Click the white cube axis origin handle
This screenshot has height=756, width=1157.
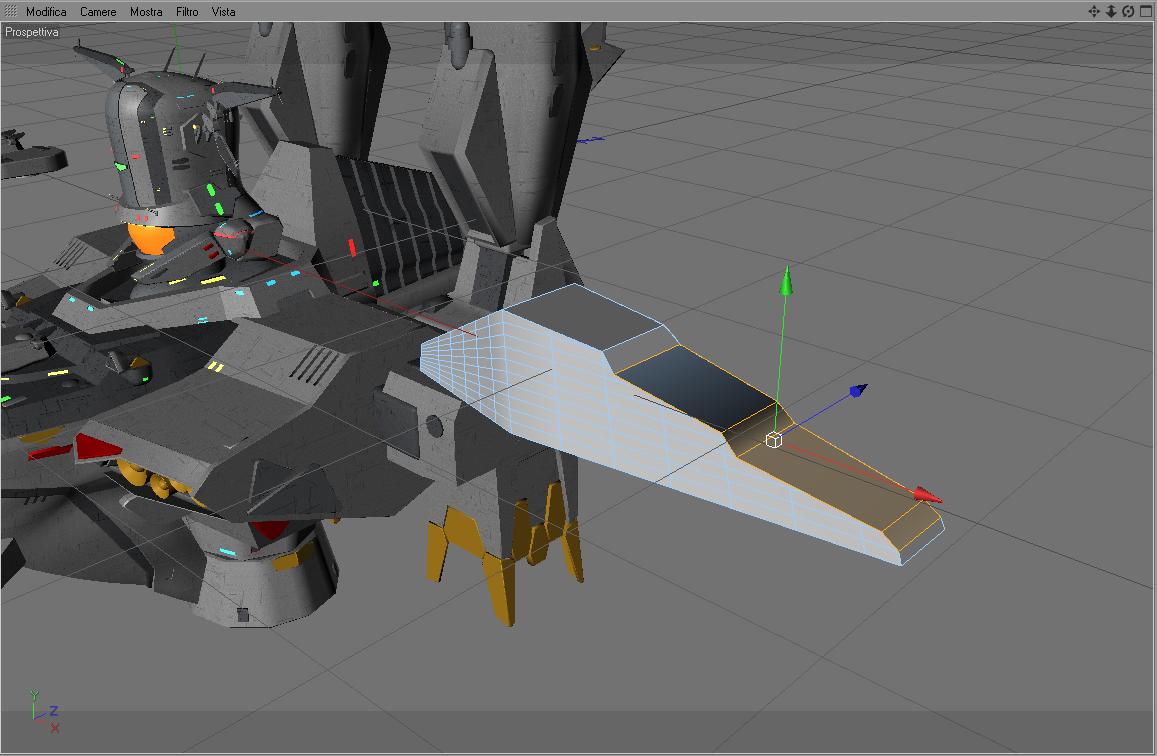click(x=773, y=440)
